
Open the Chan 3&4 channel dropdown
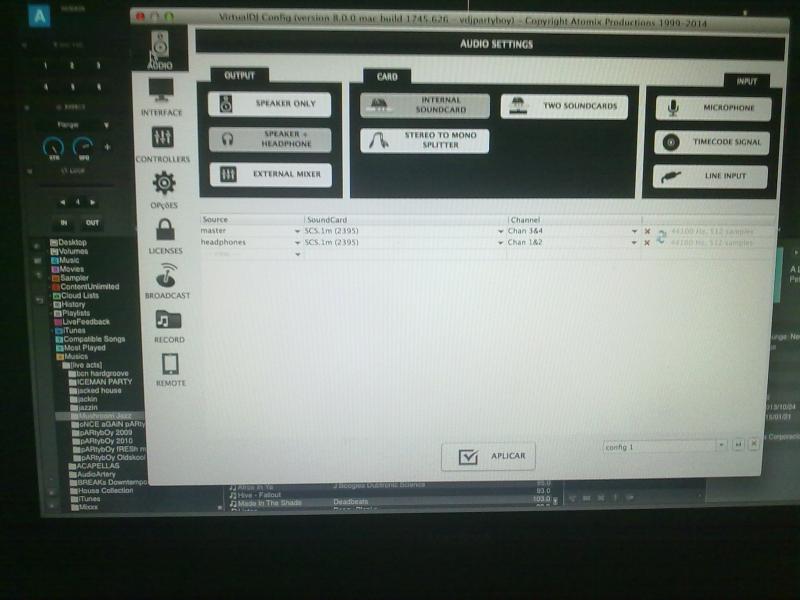(x=634, y=232)
